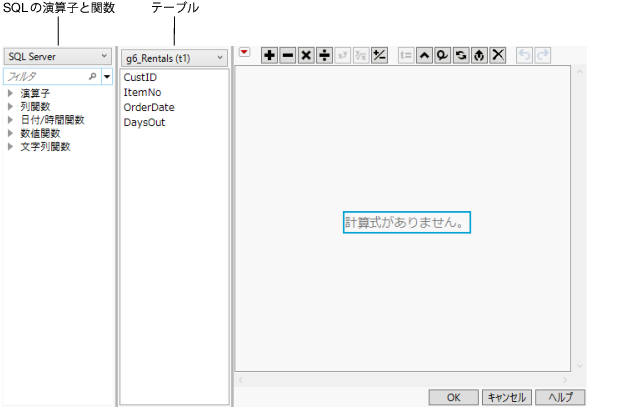
Task: Open the SQL Server dialect dropdown
Action: [58, 56]
